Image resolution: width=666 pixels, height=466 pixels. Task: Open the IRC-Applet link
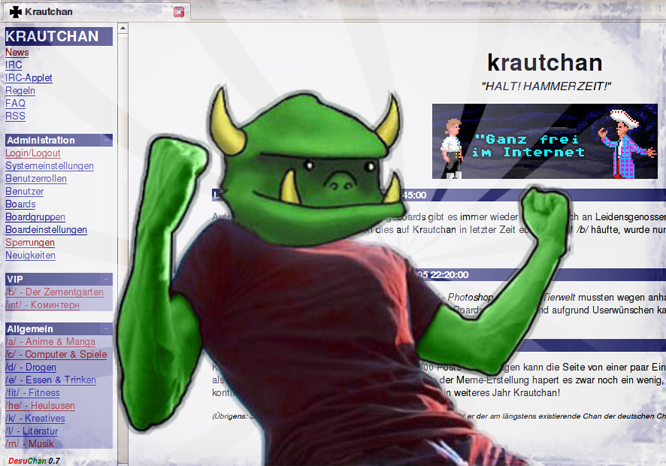28,78
